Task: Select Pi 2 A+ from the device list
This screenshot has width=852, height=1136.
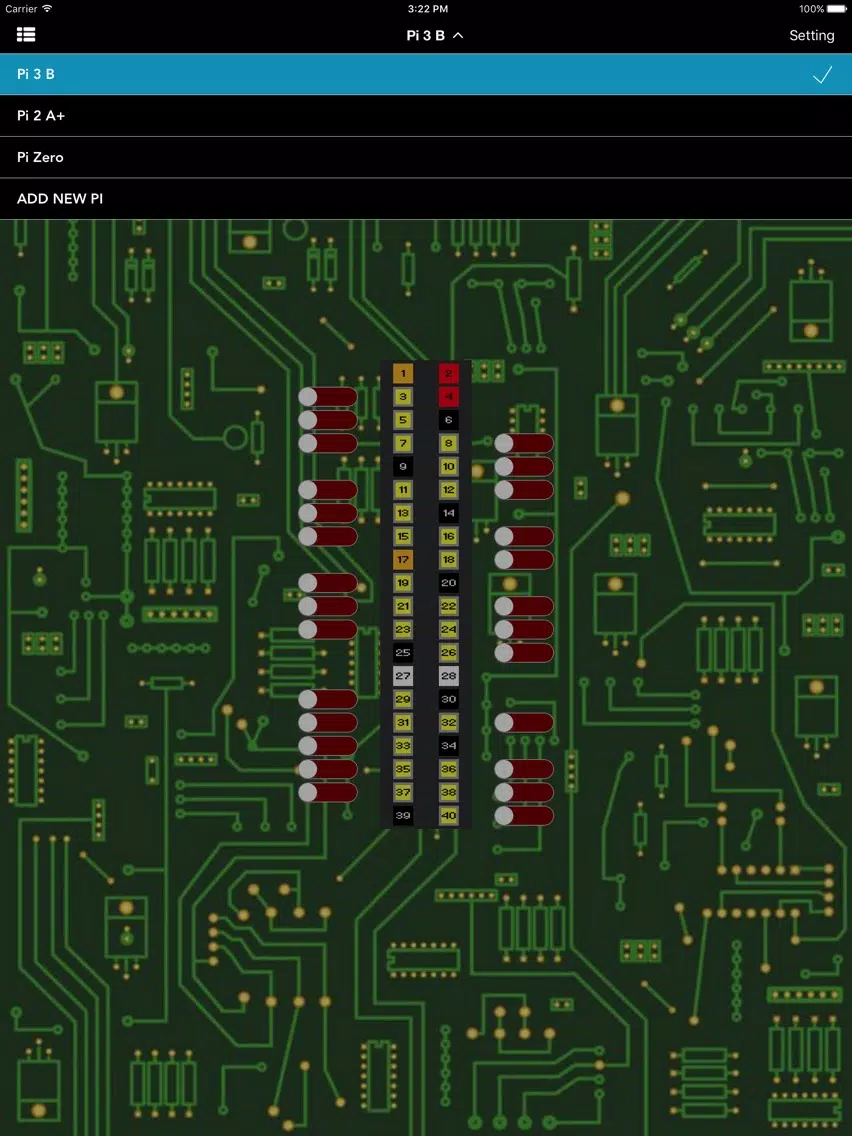Action: (426, 116)
